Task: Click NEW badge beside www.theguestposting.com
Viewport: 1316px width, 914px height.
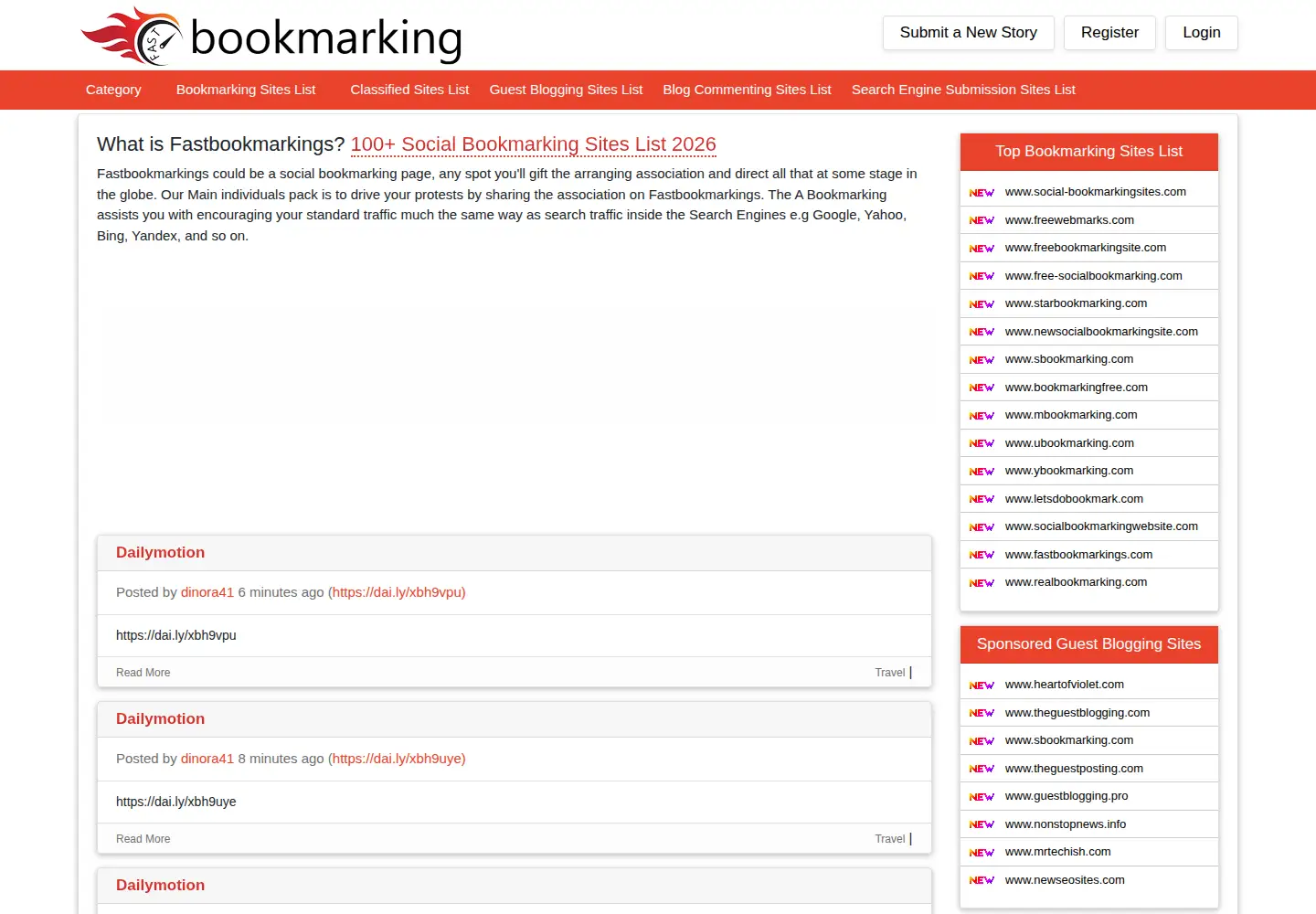Action: (x=982, y=769)
